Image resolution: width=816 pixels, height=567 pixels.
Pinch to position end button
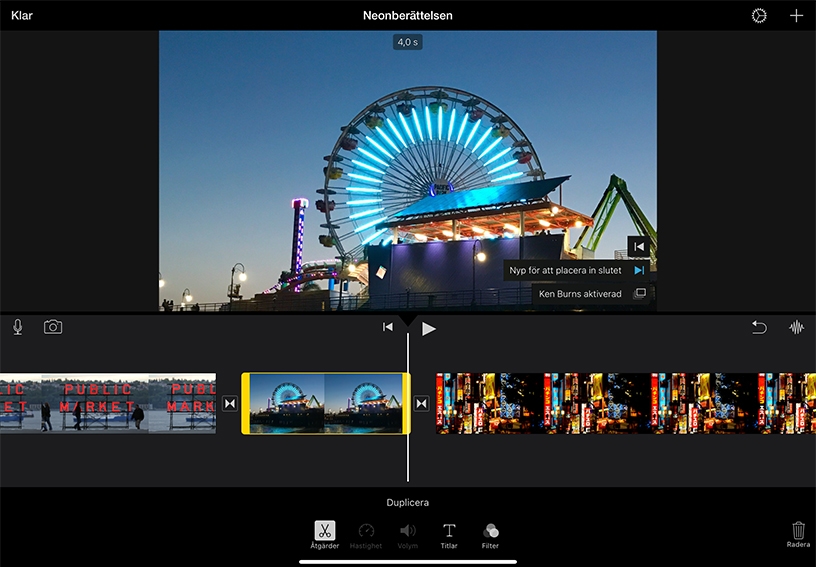click(x=578, y=270)
